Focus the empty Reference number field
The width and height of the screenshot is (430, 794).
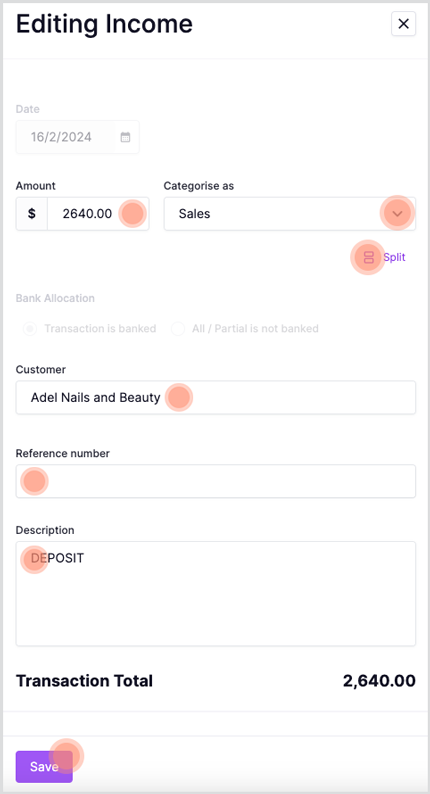tap(216, 481)
